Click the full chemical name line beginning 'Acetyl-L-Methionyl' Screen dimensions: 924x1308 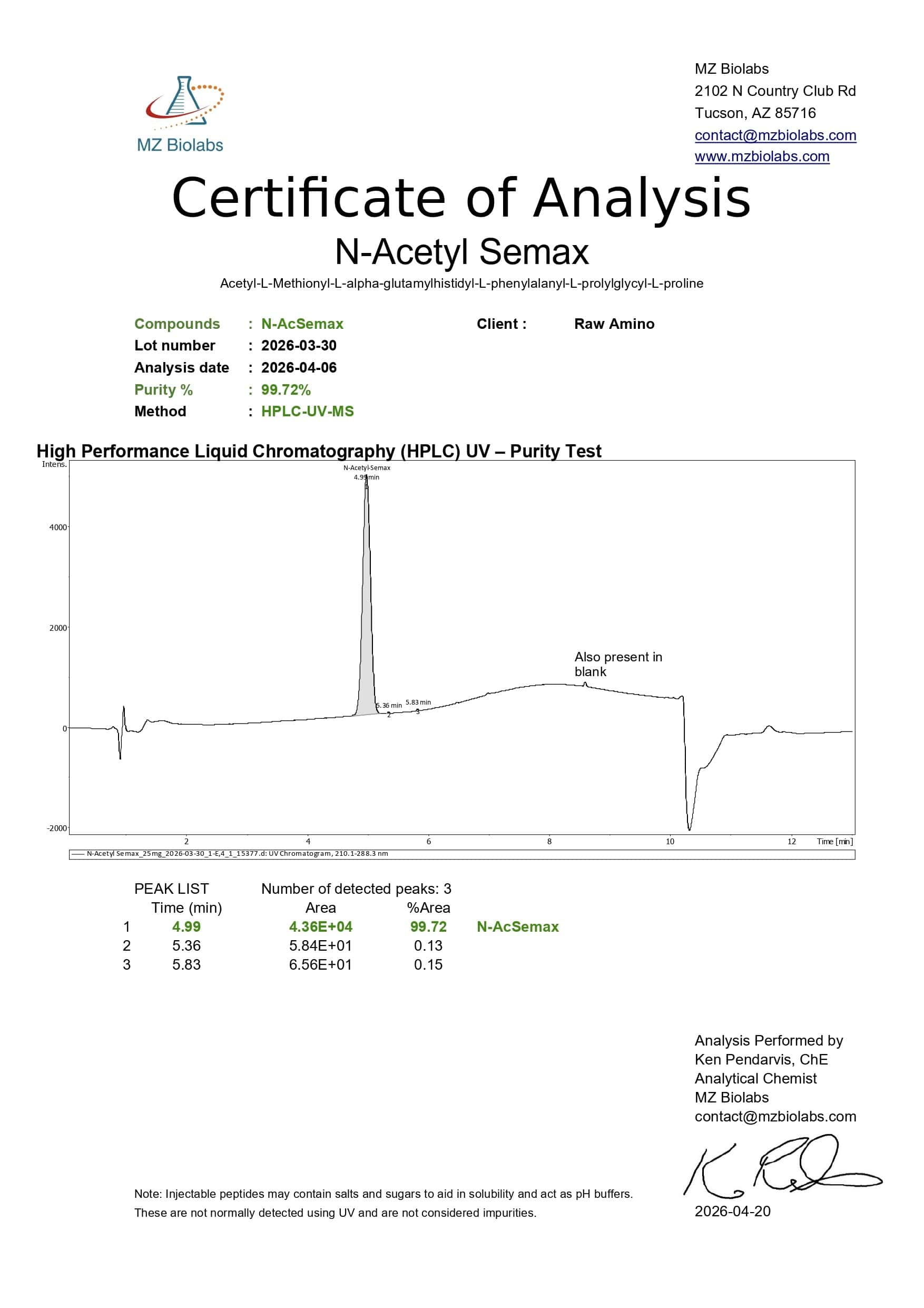point(461,283)
